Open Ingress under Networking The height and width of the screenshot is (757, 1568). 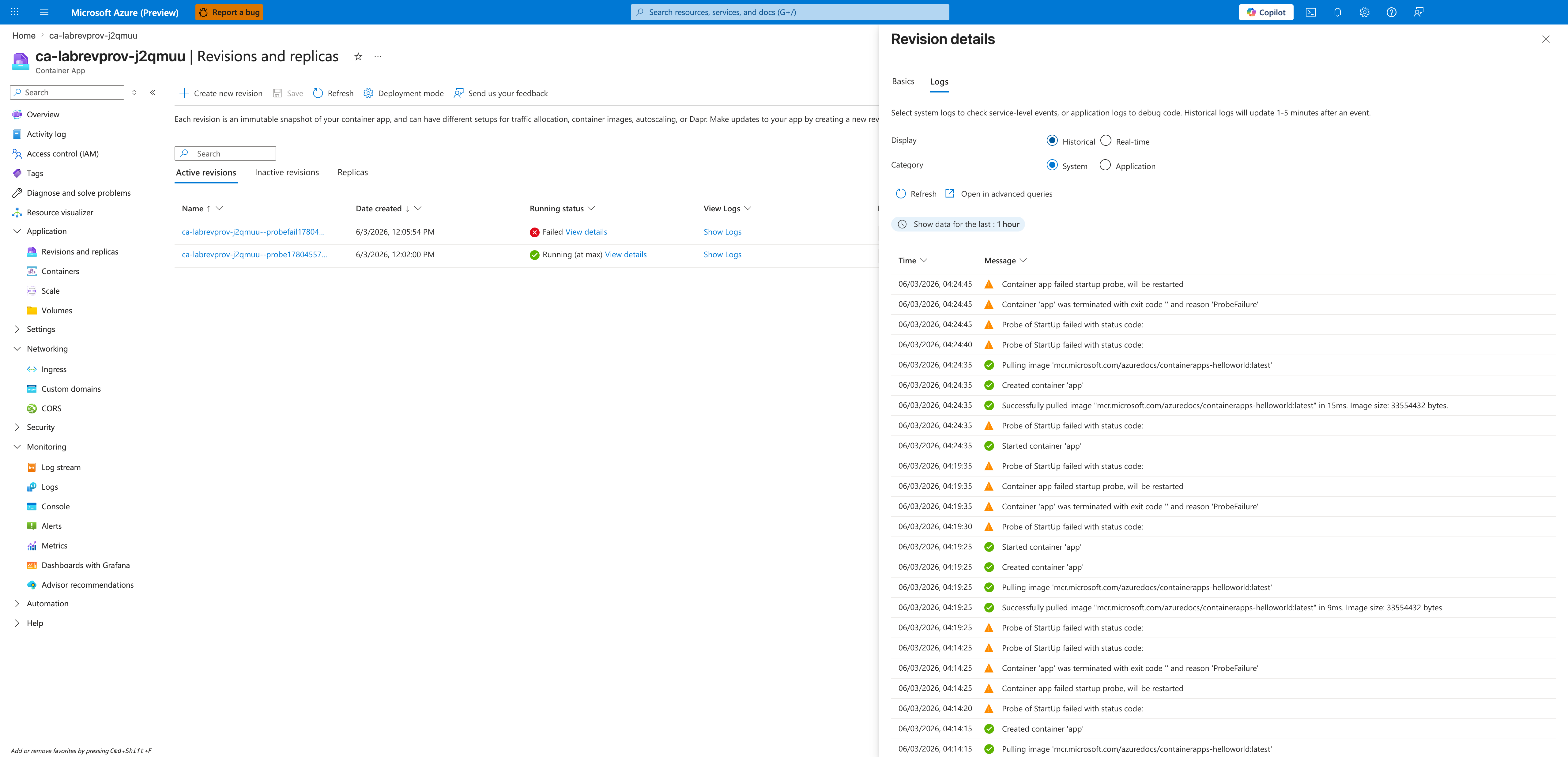pyautogui.click(x=54, y=369)
